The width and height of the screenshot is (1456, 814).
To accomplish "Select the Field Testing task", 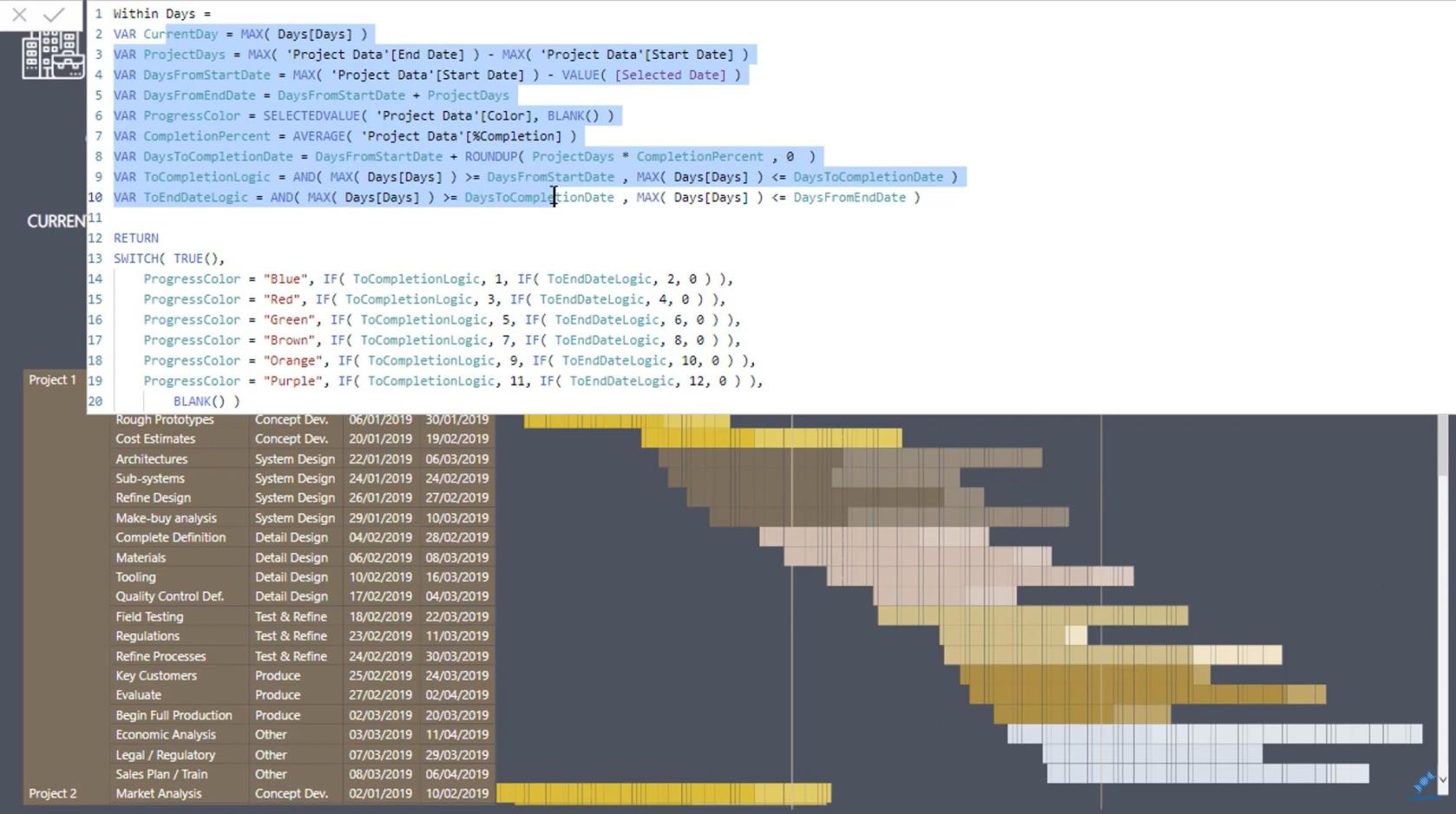I will 149,616.
